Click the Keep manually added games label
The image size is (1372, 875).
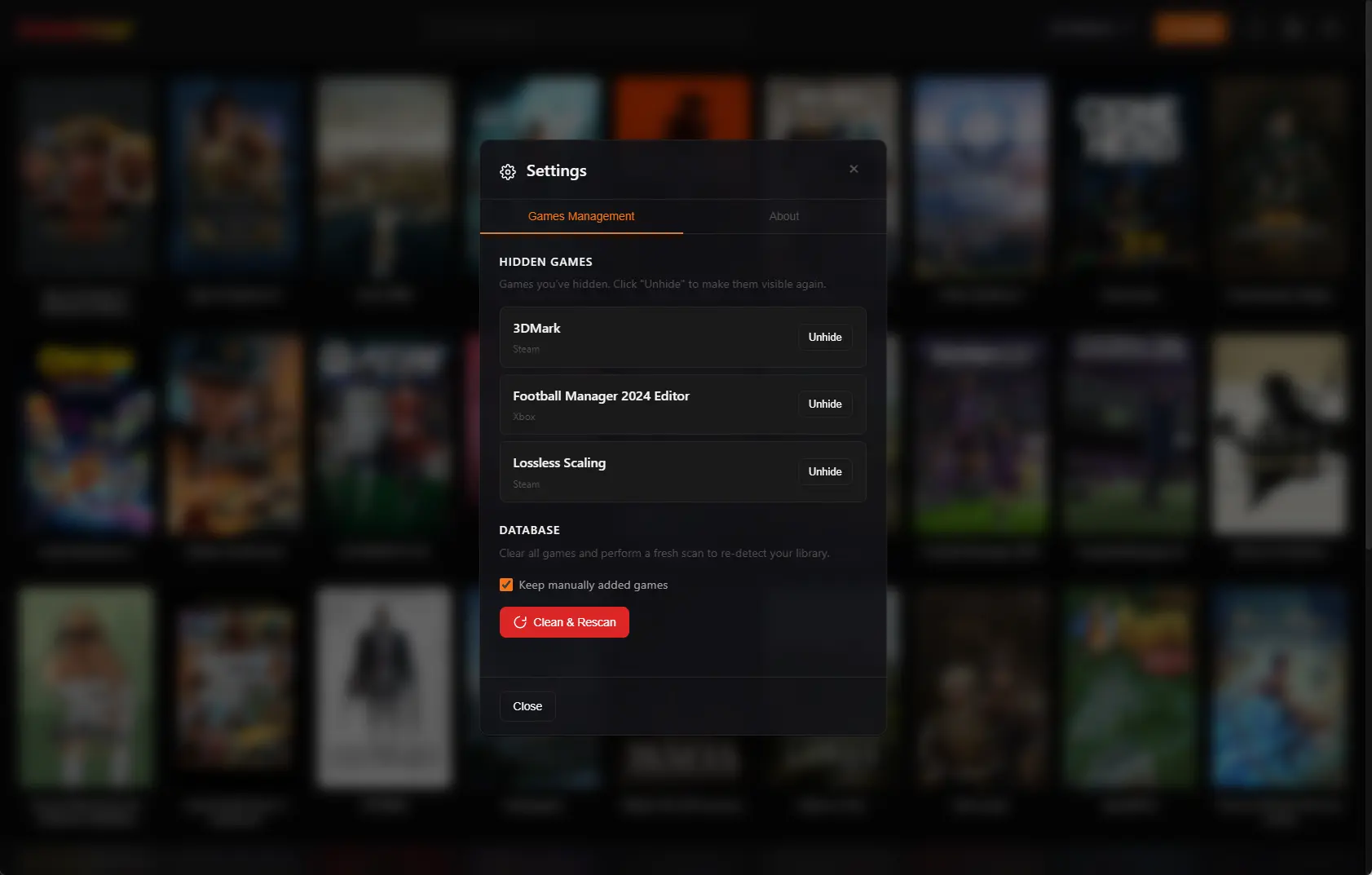pyautogui.click(x=593, y=585)
